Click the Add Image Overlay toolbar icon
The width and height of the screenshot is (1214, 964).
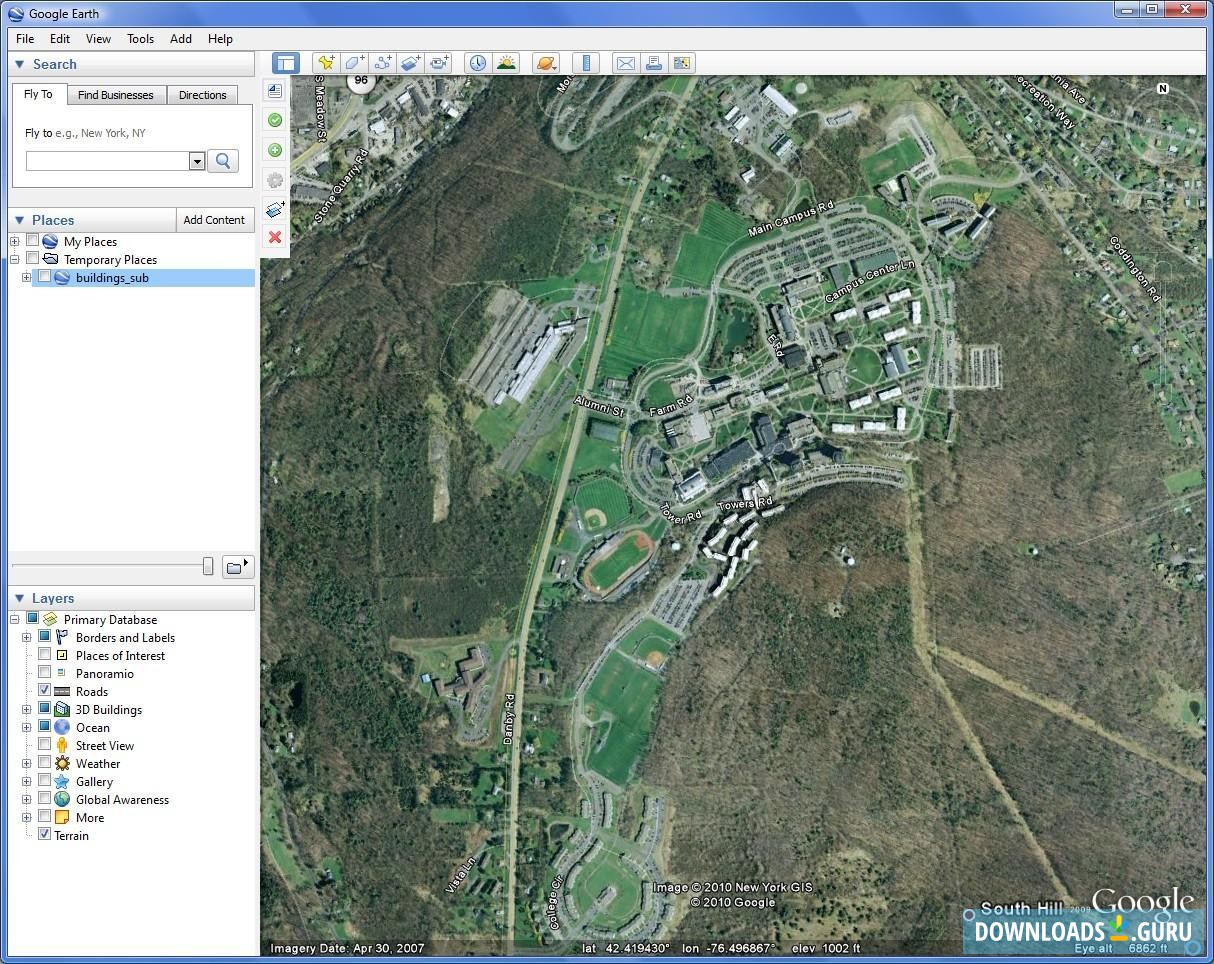410,63
